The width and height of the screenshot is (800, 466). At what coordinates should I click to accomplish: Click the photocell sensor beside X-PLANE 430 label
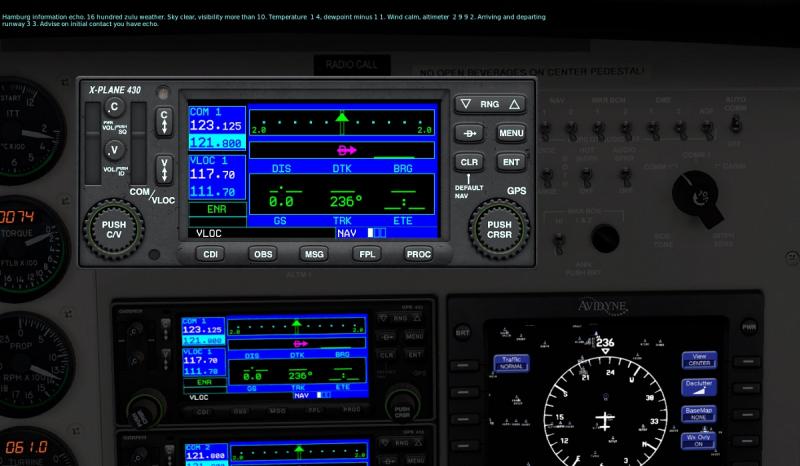pos(163,93)
